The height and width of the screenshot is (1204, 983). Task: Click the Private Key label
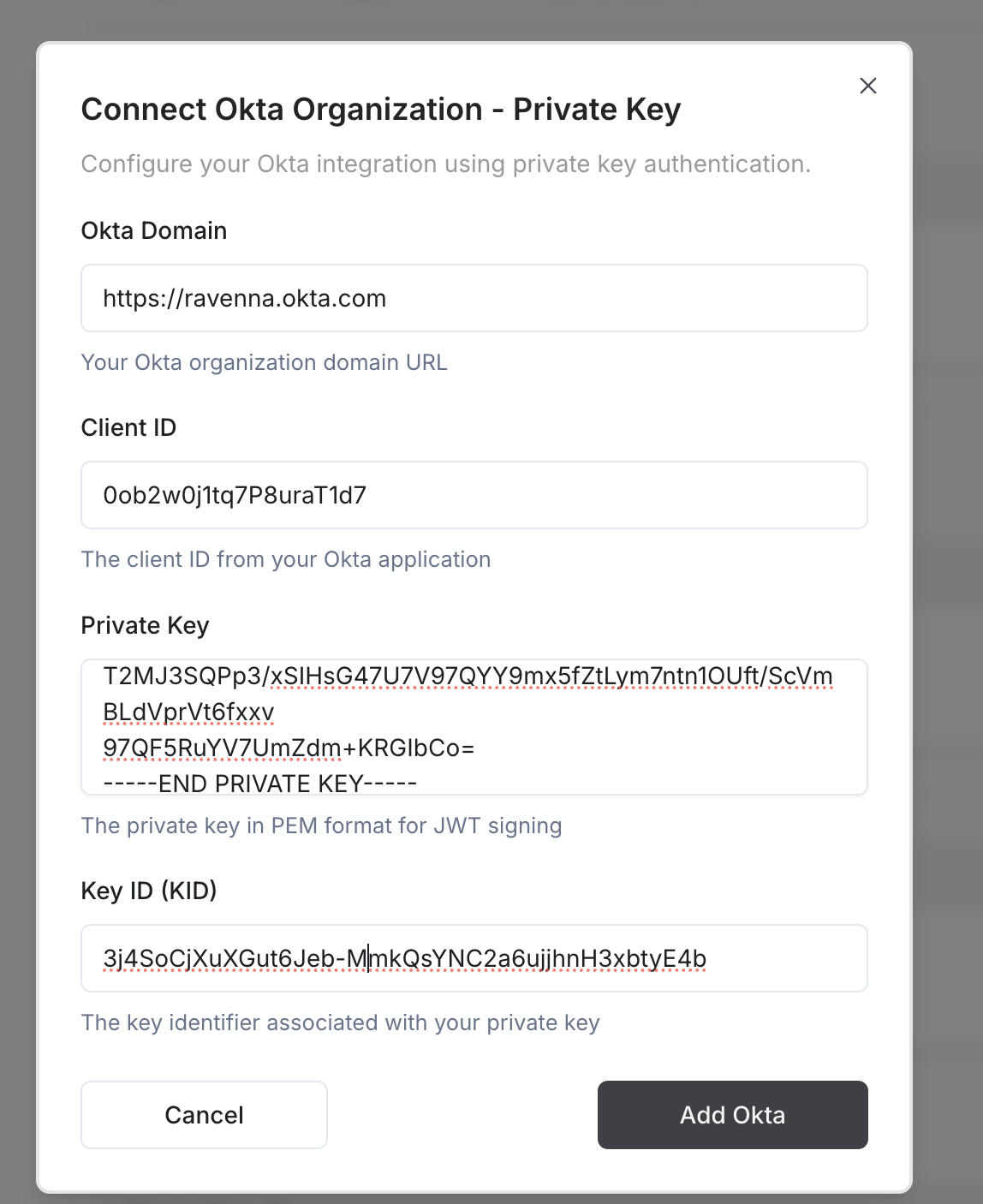[x=145, y=625]
